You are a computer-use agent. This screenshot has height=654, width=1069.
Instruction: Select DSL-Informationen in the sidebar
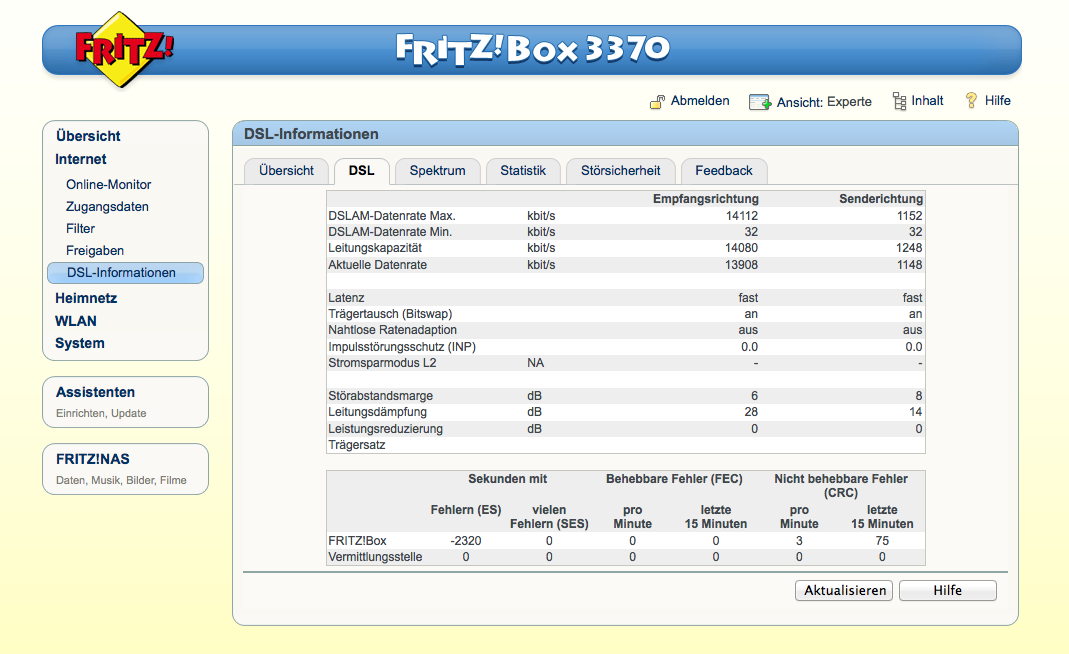[125, 273]
